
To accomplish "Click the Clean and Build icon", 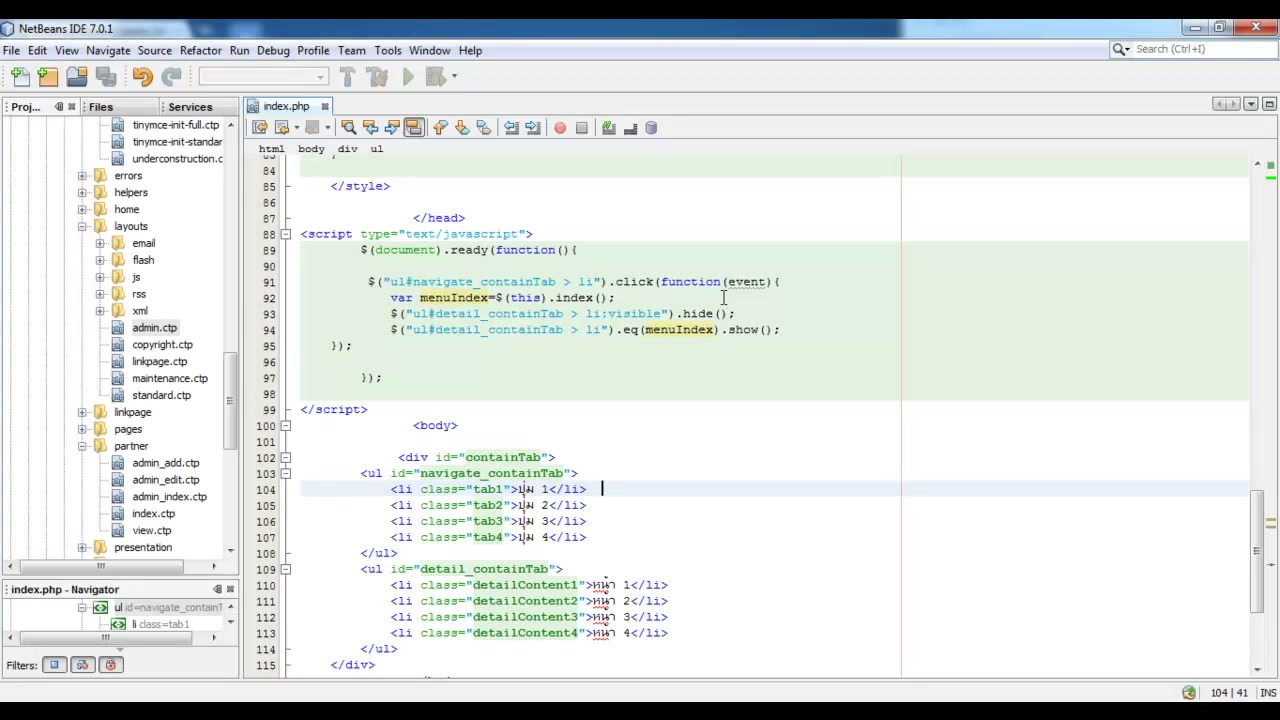I will (x=377, y=77).
